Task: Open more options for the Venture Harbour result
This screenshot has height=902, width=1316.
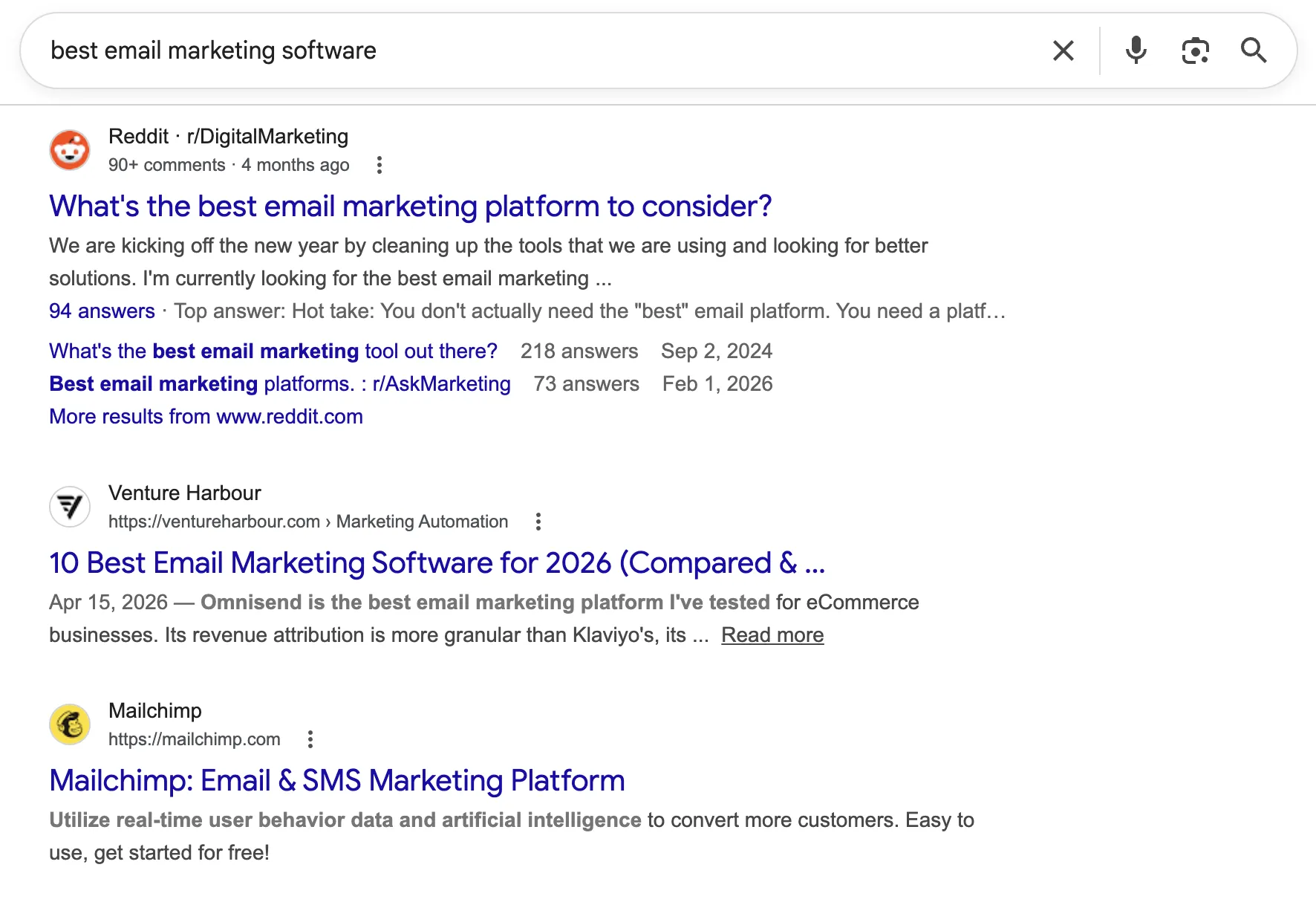Action: [x=538, y=522]
